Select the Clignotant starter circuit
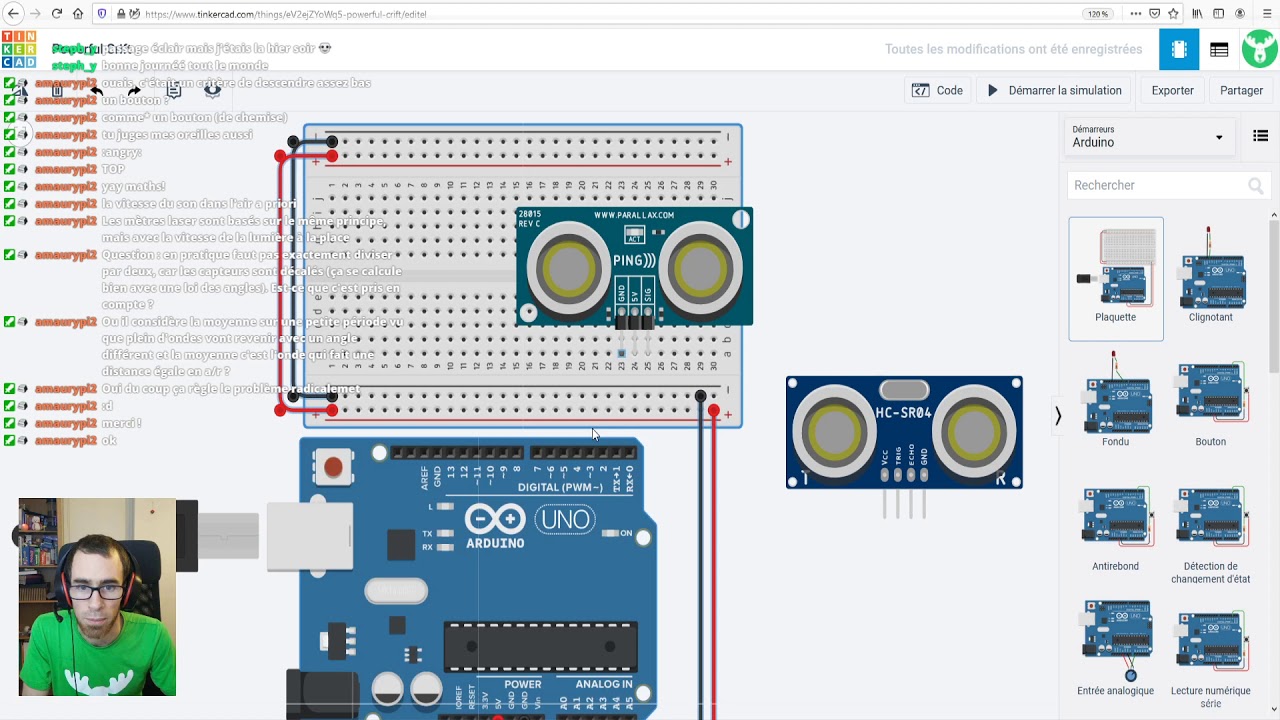 [x=1211, y=275]
